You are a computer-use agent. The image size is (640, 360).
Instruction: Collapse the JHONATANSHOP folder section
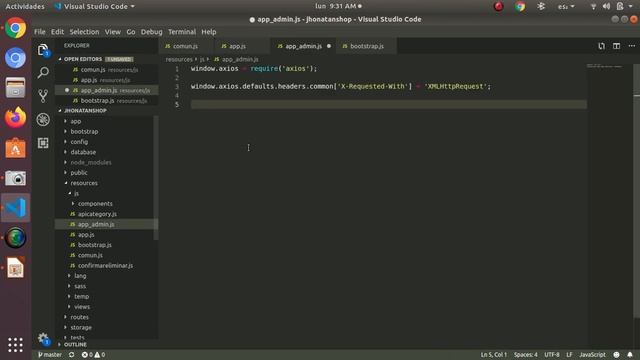click(85, 111)
